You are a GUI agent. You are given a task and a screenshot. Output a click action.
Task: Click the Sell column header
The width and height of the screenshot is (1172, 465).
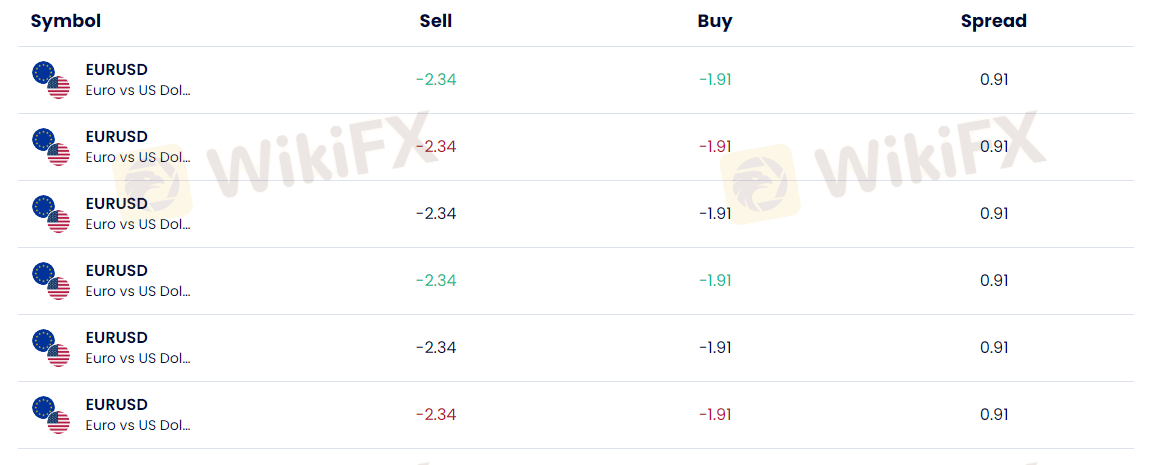[x=436, y=21]
